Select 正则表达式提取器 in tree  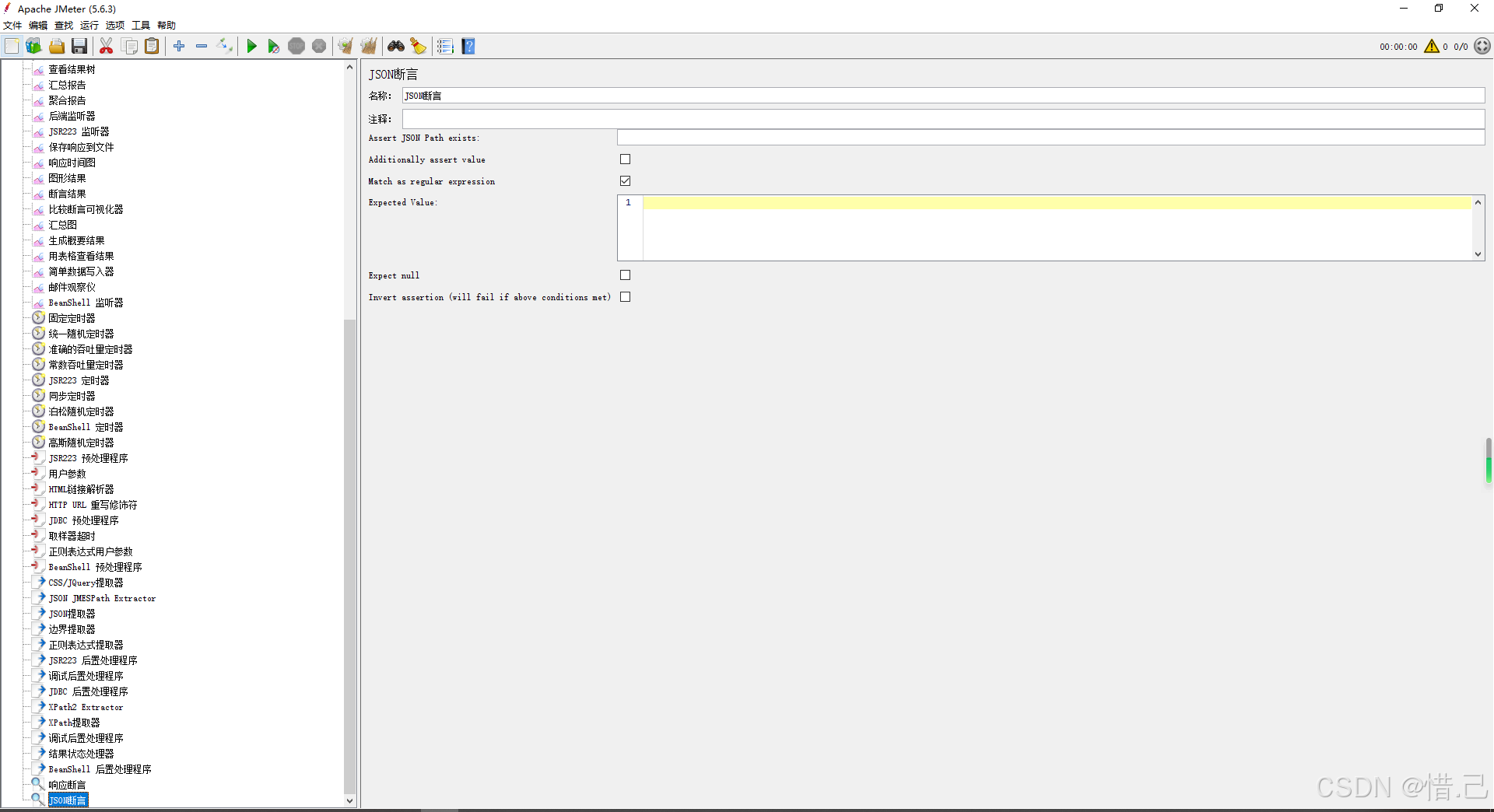(86, 645)
